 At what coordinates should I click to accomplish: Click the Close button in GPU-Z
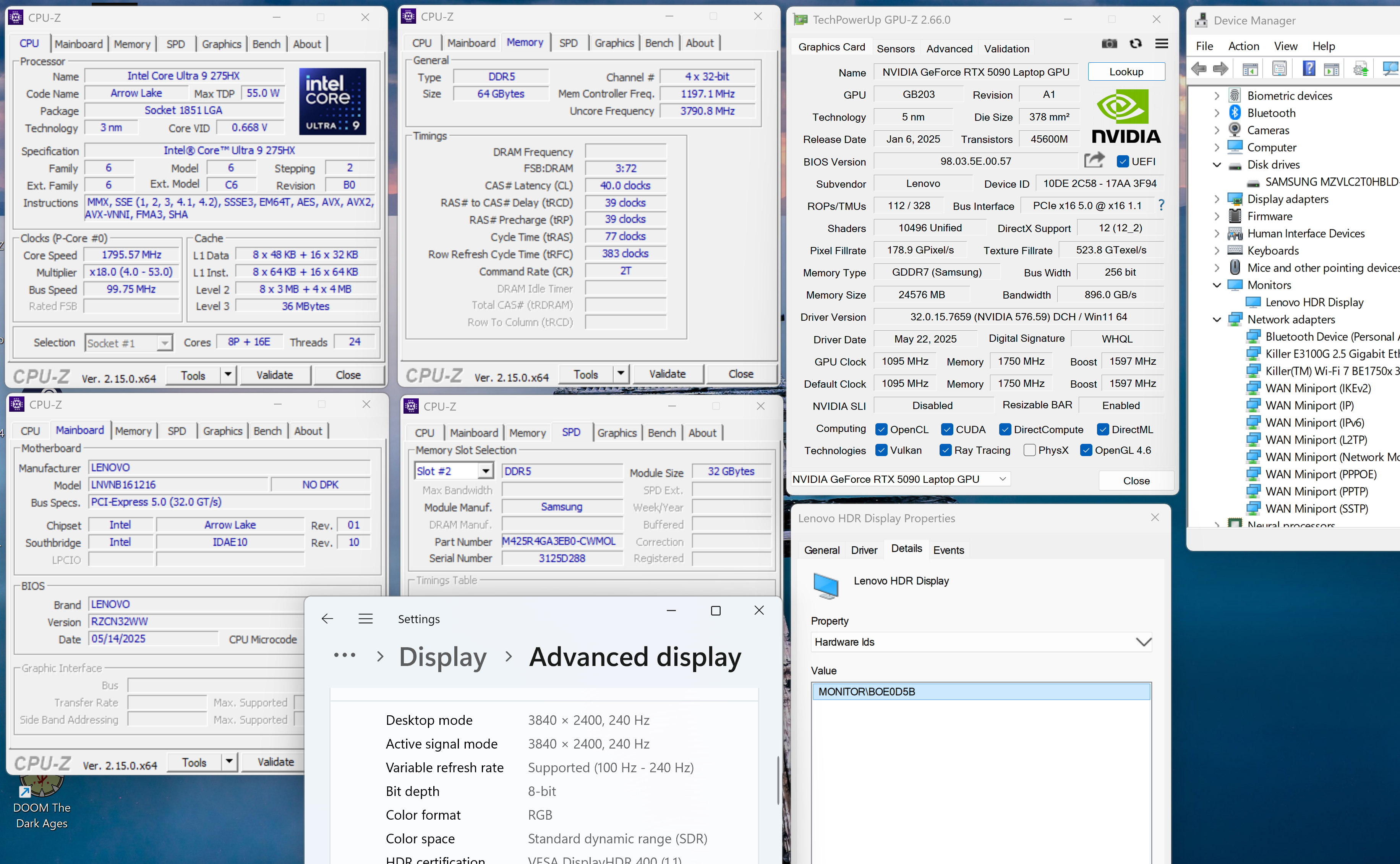1136,481
